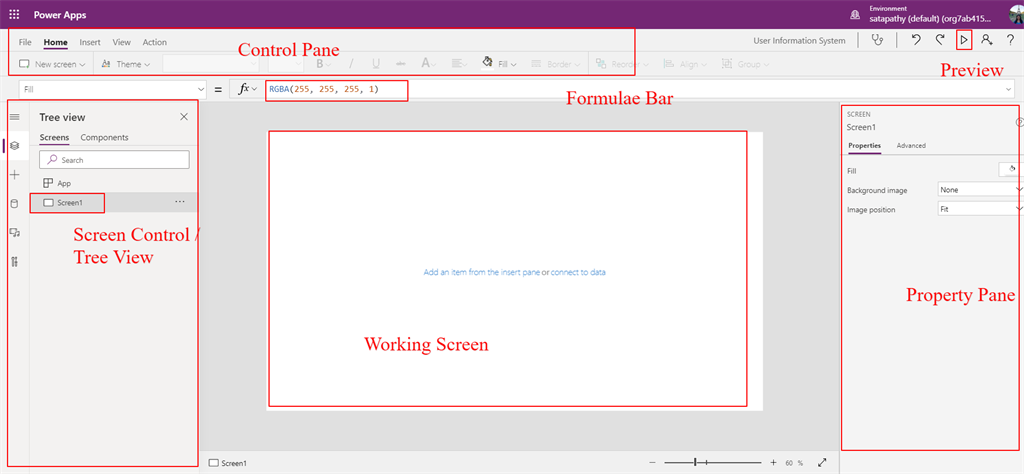Viewport: 1024px width, 474px height.
Task: Click the Screen1 breadcrumb in status bar
Action: click(x=228, y=463)
